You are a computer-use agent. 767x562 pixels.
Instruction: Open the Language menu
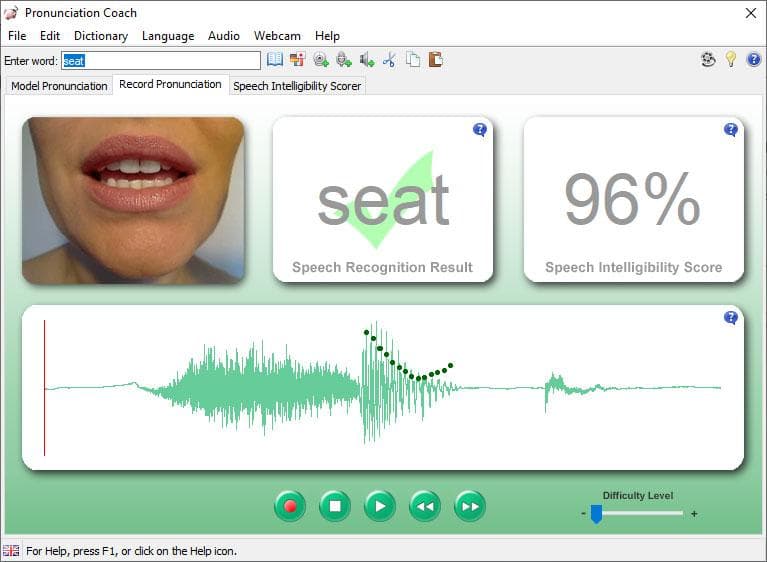[168, 36]
